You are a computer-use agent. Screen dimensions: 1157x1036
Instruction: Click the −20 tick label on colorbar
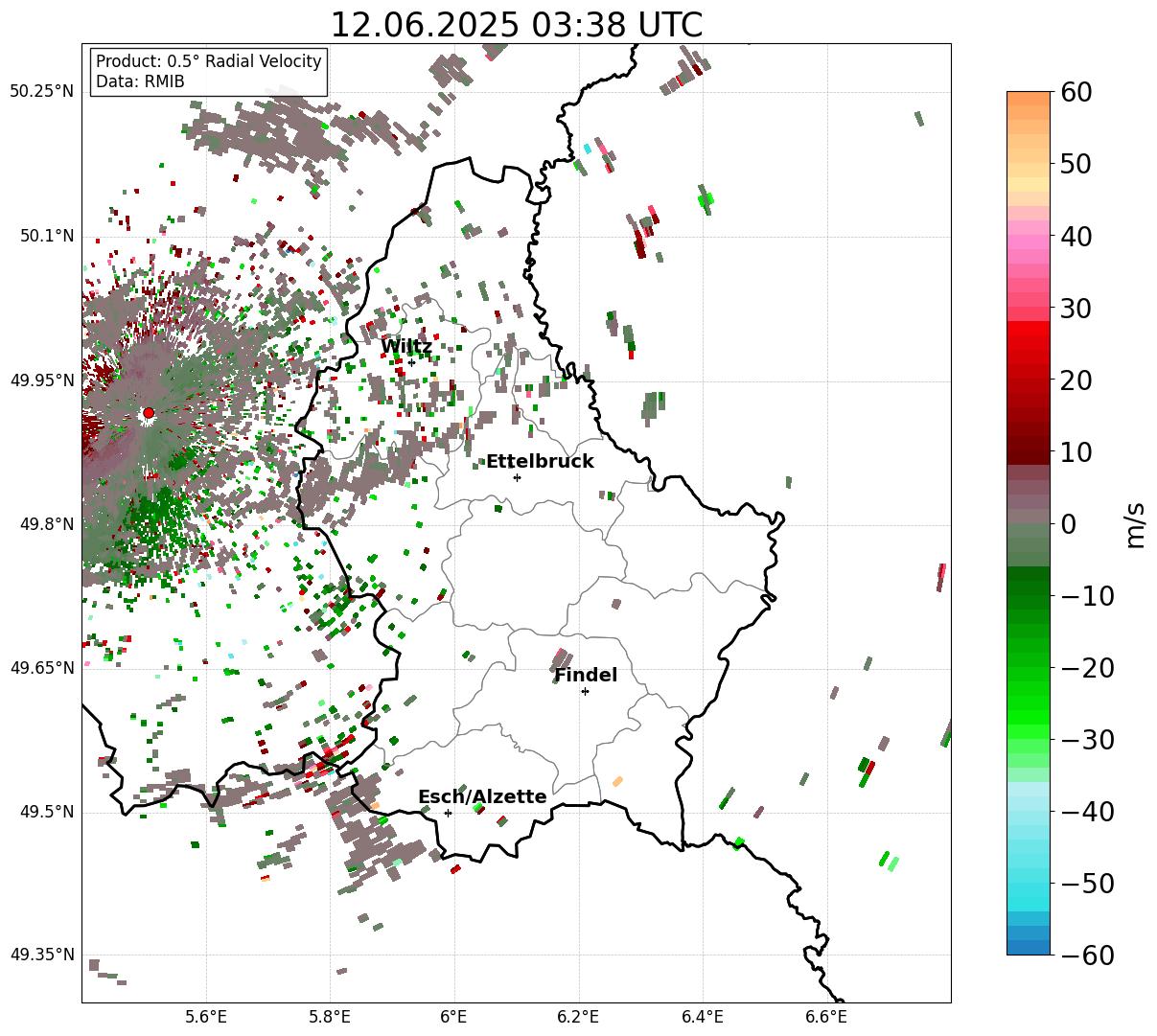[x=1088, y=668]
